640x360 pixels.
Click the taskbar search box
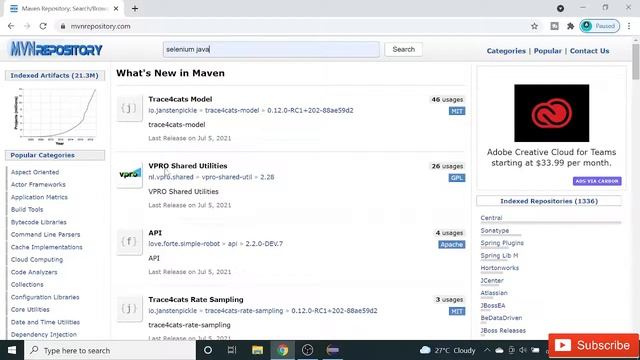click(110, 350)
